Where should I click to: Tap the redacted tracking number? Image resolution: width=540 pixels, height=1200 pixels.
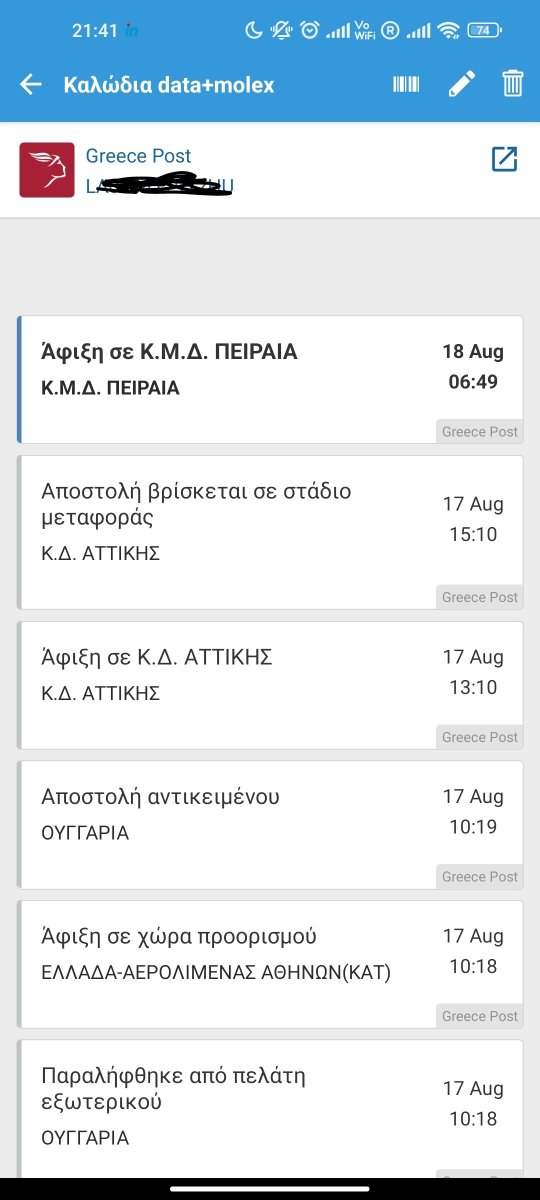160,185
